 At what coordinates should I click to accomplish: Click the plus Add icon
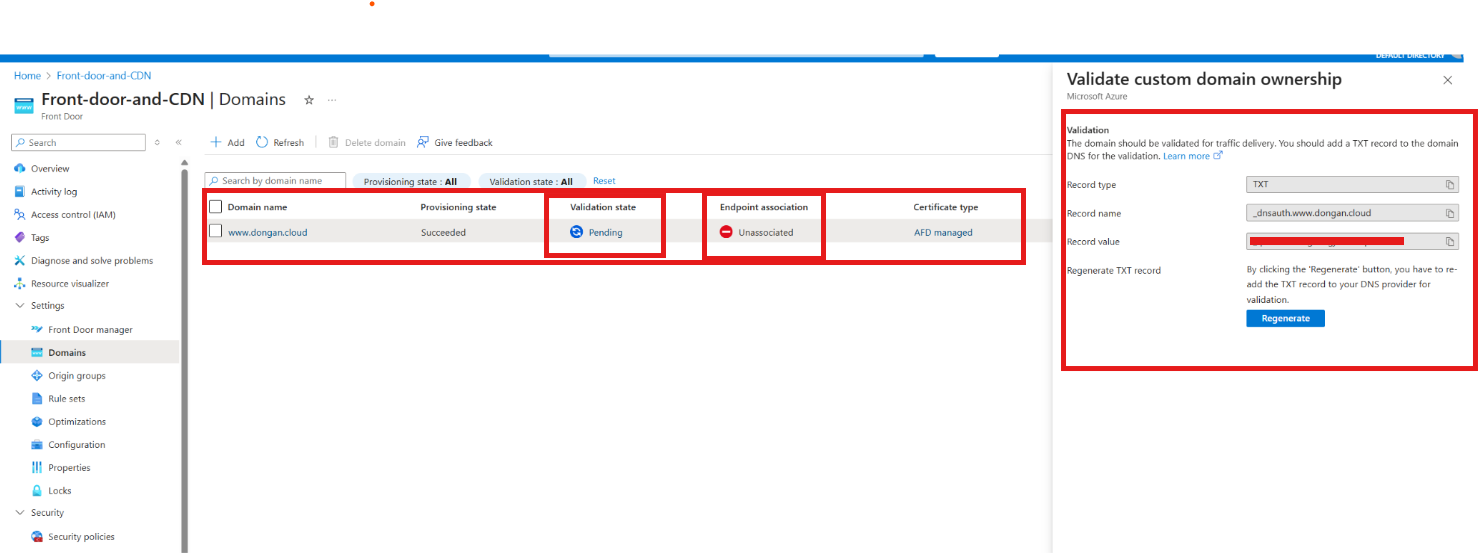pyautogui.click(x=215, y=142)
